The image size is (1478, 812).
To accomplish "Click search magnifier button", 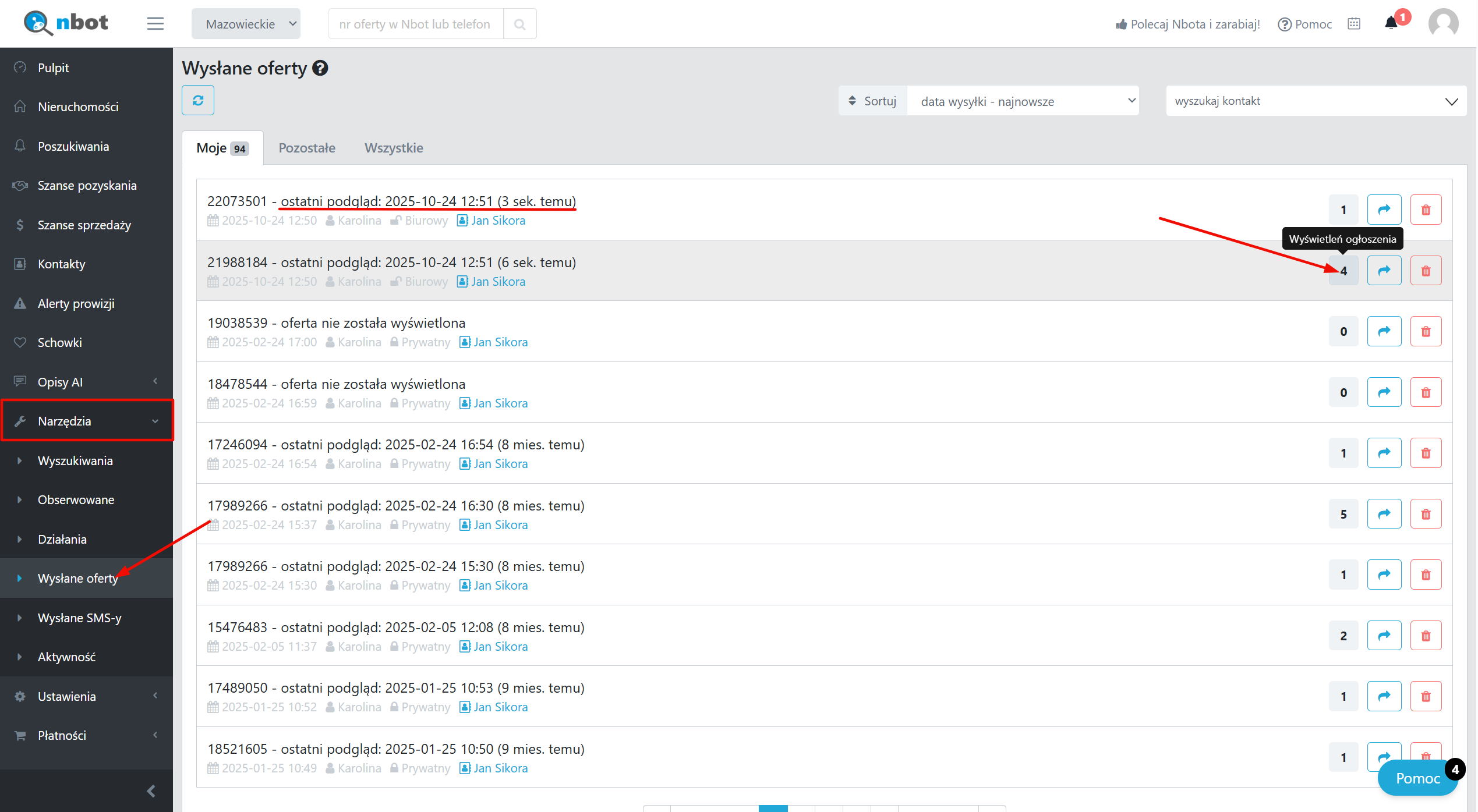I will 519,24.
